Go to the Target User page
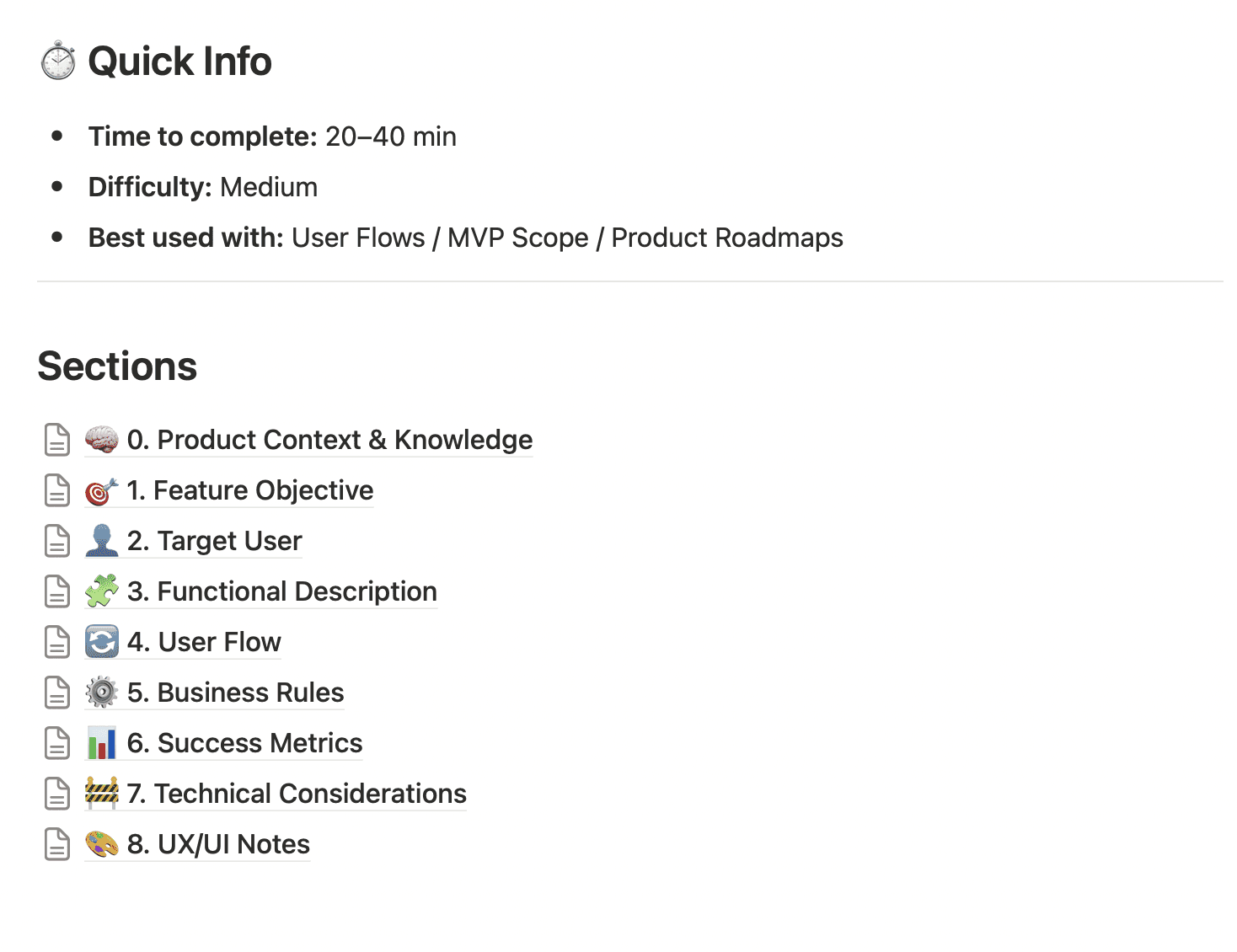The width and height of the screenshot is (1237, 952). click(x=214, y=541)
